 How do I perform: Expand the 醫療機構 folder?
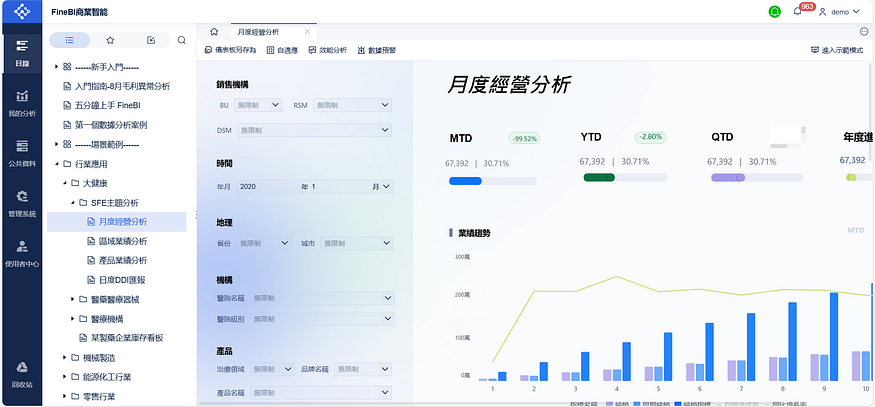coord(73,319)
